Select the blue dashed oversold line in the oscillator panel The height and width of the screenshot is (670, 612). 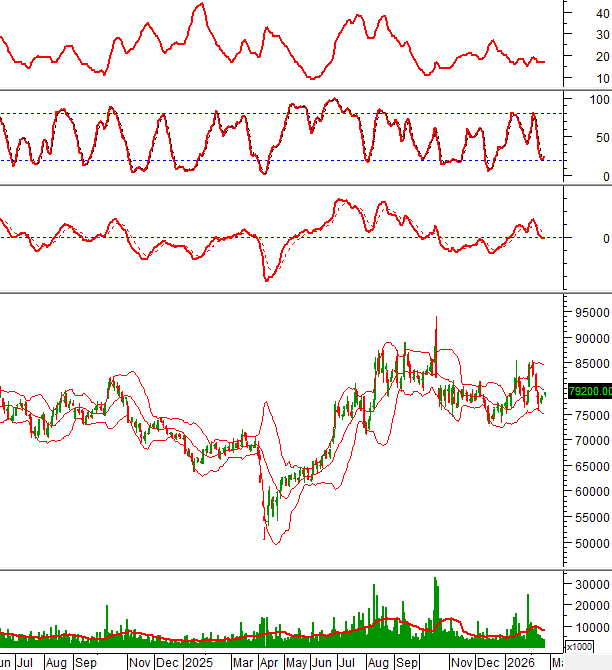(300, 160)
